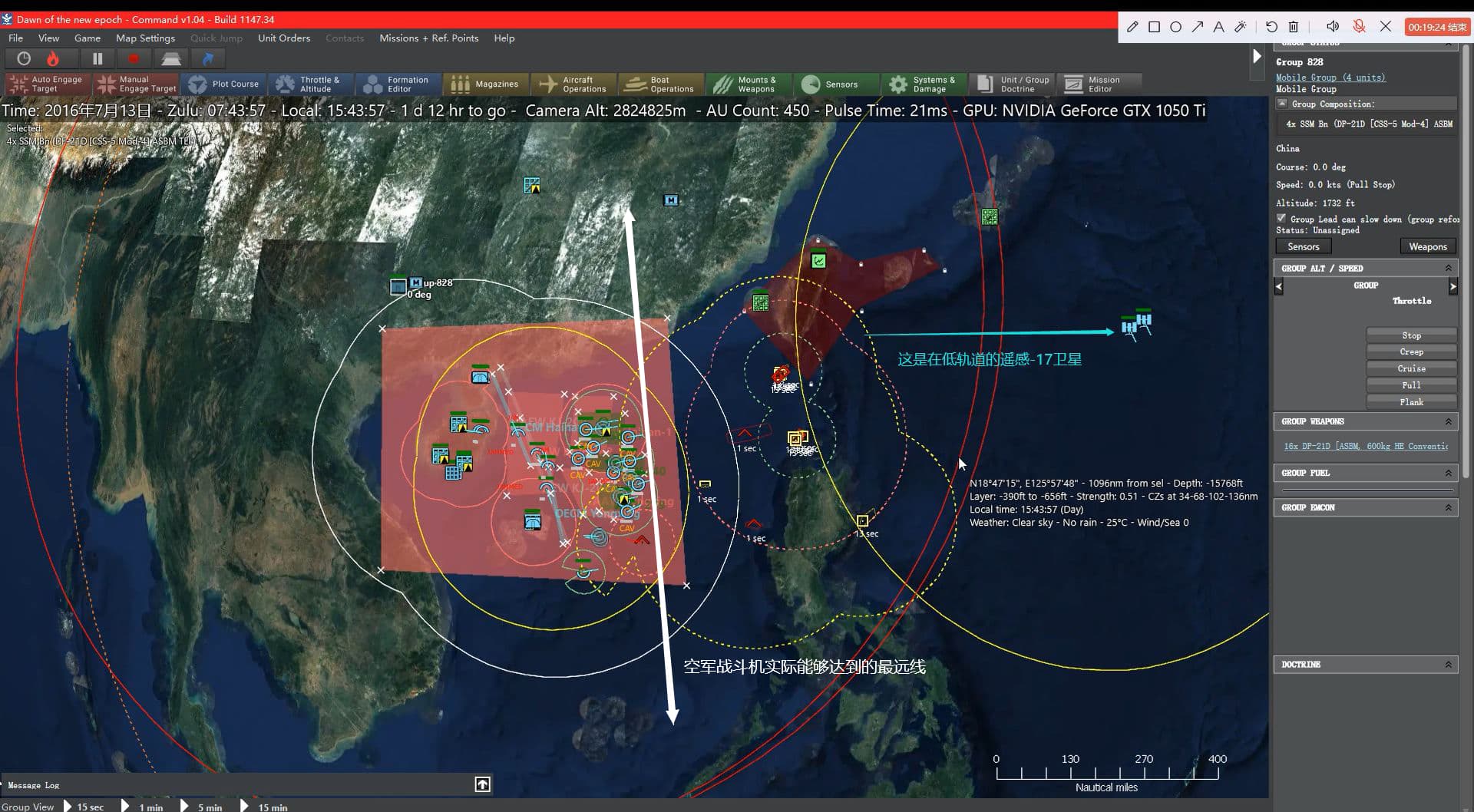Screen dimensions: 1474x812
Task: Open the Sensors toolbar window
Action: pos(835,84)
